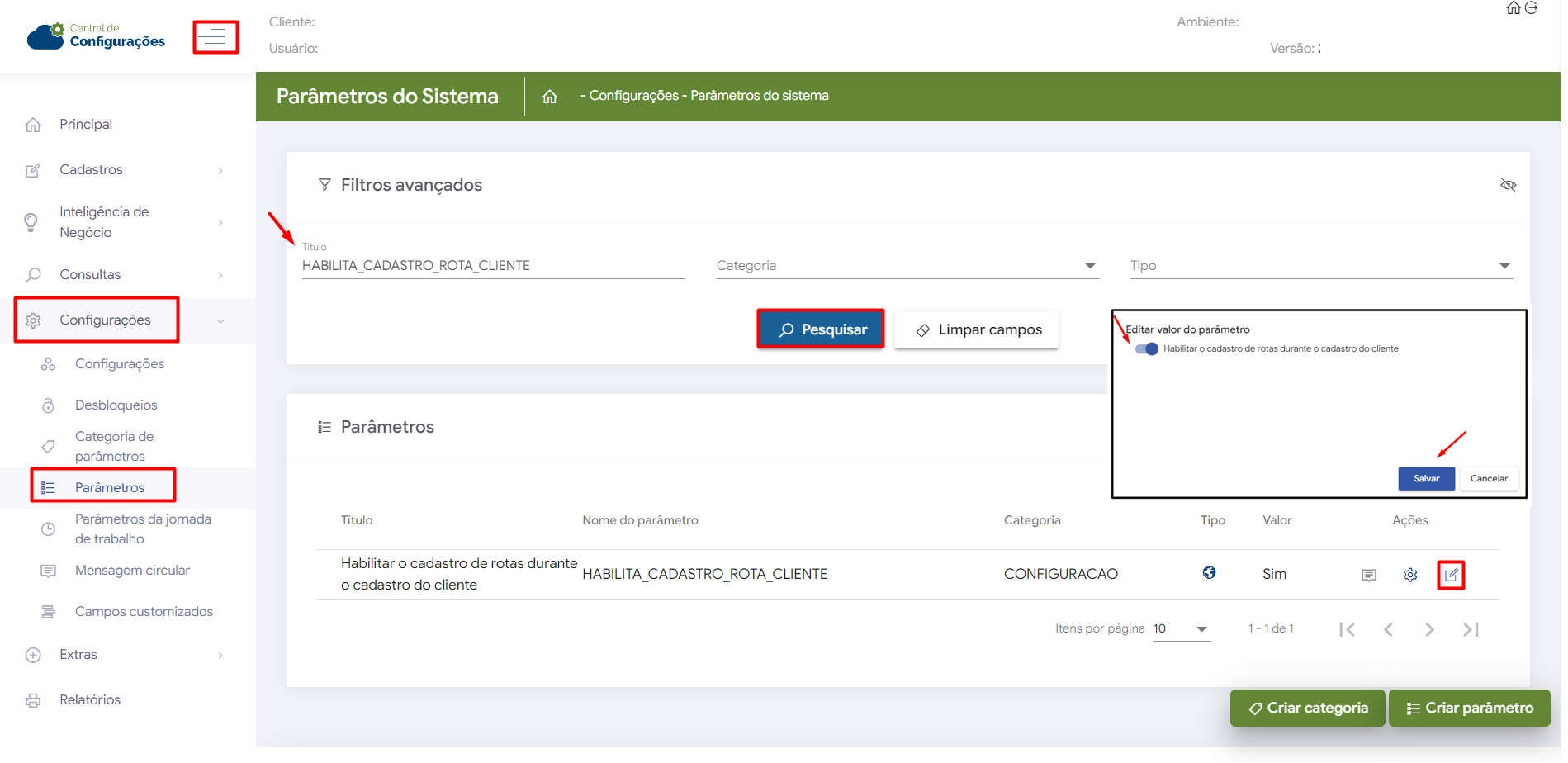Screen dimensions: 1568x763
Task: Open the Tipo dropdown filter
Action: [1320, 266]
